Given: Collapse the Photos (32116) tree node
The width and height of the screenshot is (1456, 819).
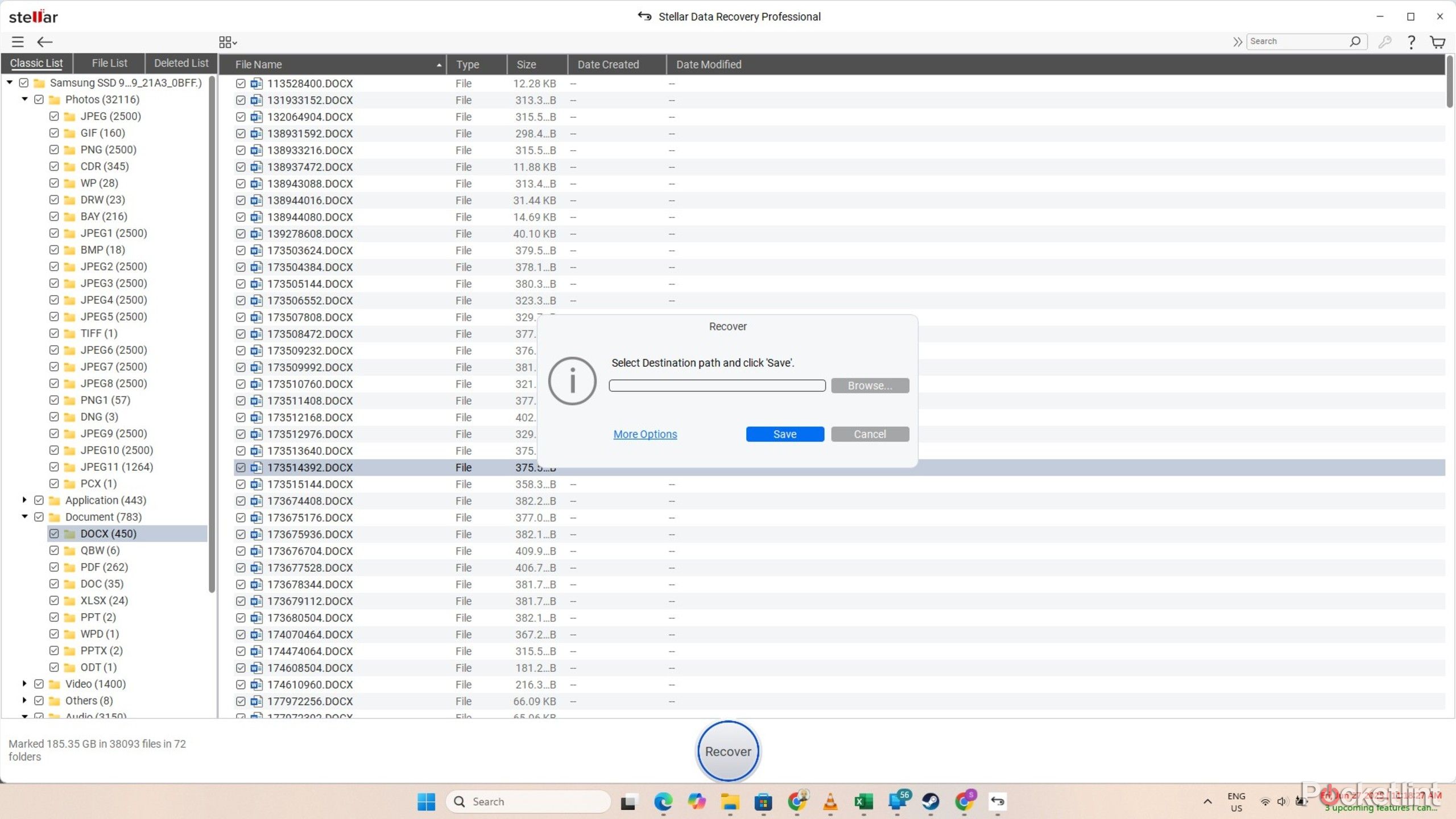Looking at the screenshot, I should 24,100.
